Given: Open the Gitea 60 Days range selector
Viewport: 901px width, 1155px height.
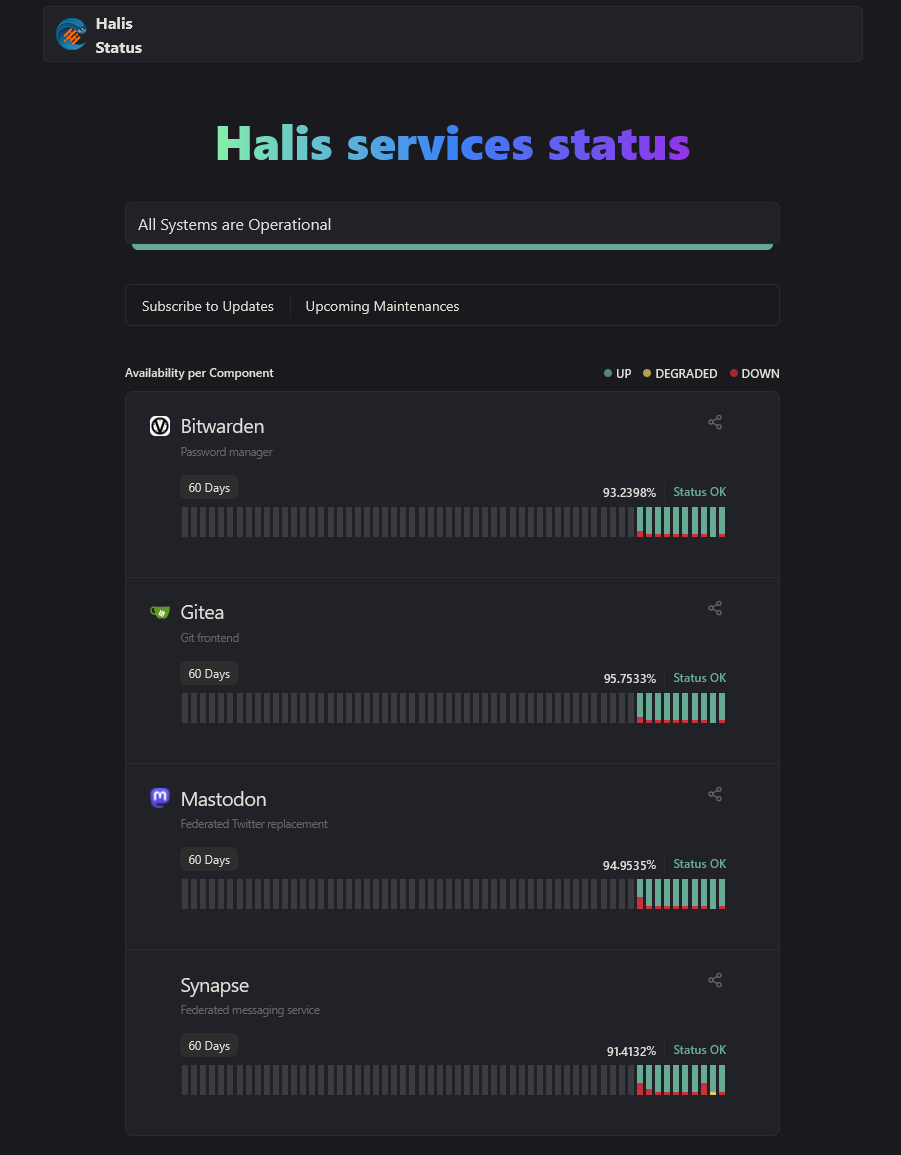Looking at the screenshot, I should point(209,673).
